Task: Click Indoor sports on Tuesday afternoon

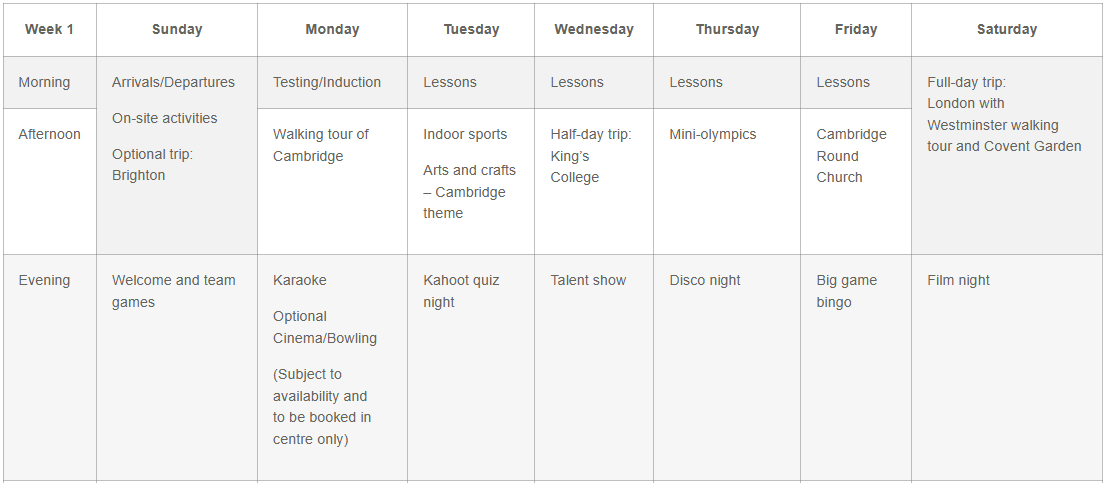Action: [465, 135]
